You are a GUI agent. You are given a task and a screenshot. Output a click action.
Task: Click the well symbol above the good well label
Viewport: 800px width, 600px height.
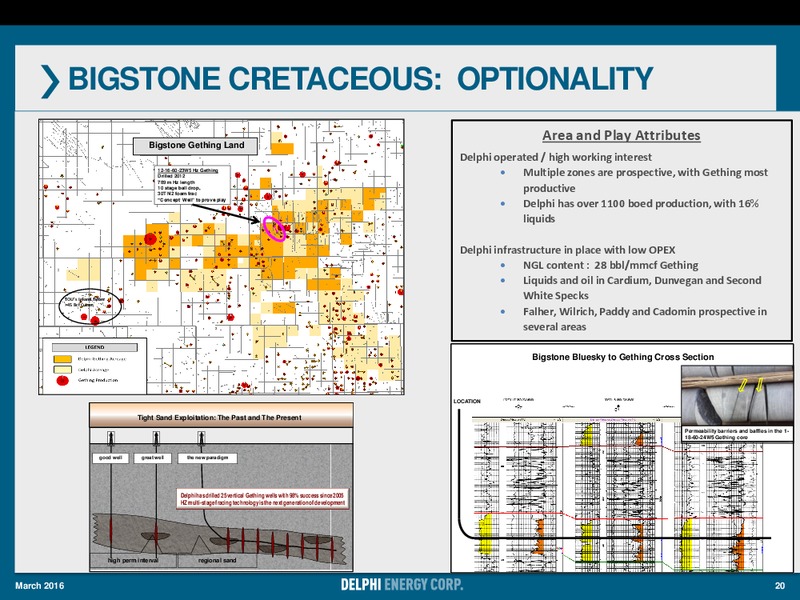tap(111, 438)
